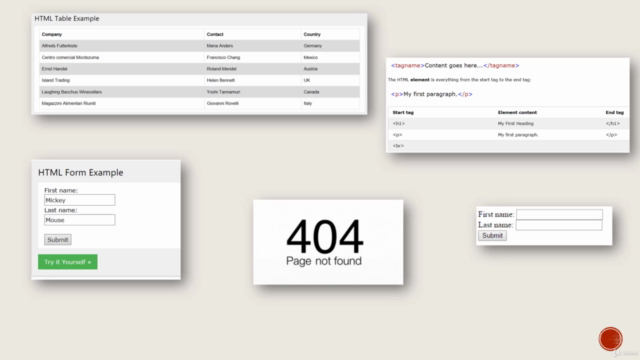The image size is (640, 360).
Task: Click the Mouse last name field in HTML Form Example
Action: (80, 220)
